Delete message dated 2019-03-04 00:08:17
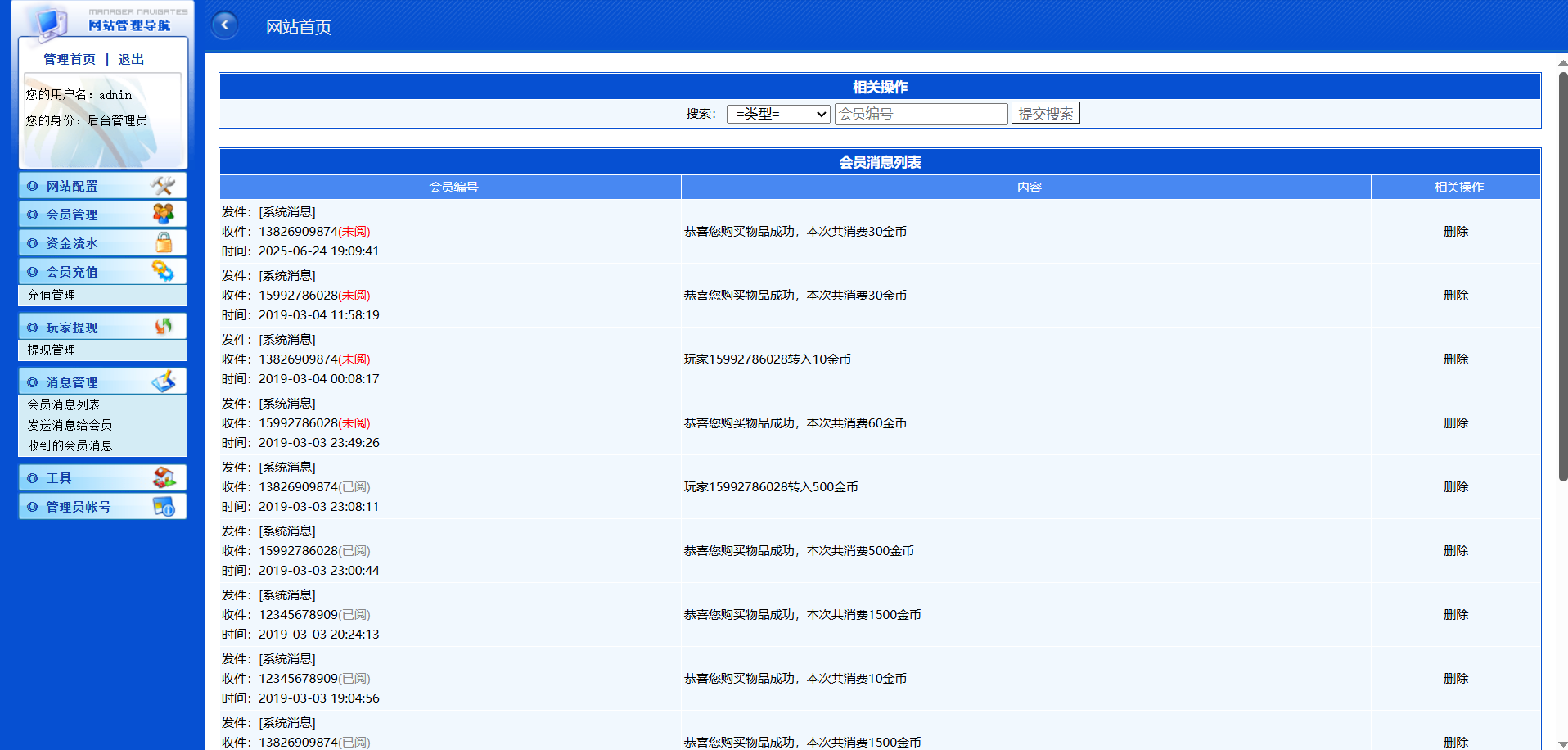1568x750 pixels. (1456, 359)
